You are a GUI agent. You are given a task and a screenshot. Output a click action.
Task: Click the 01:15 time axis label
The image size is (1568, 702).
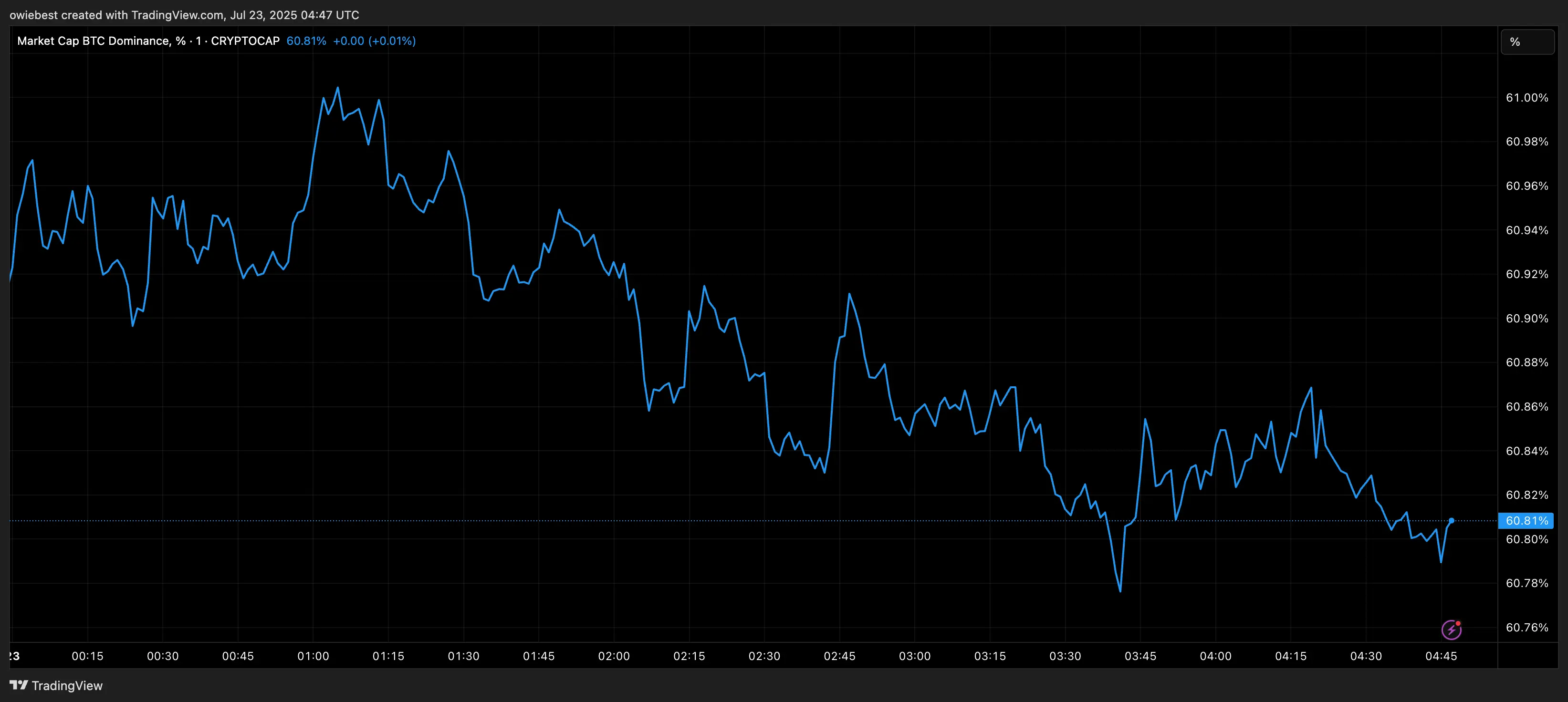[388, 656]
